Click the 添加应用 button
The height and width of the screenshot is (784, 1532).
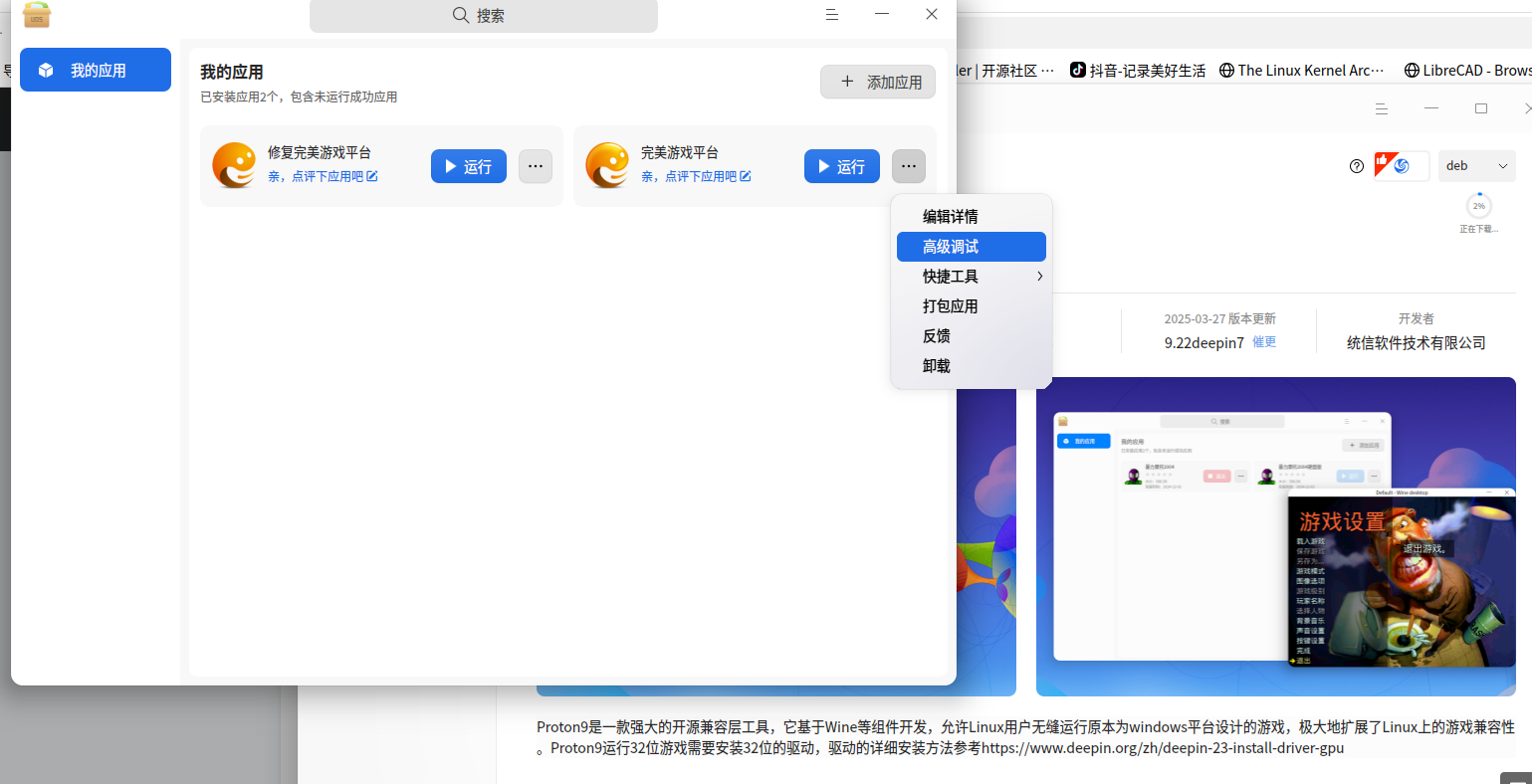click(x=878, y=82)
